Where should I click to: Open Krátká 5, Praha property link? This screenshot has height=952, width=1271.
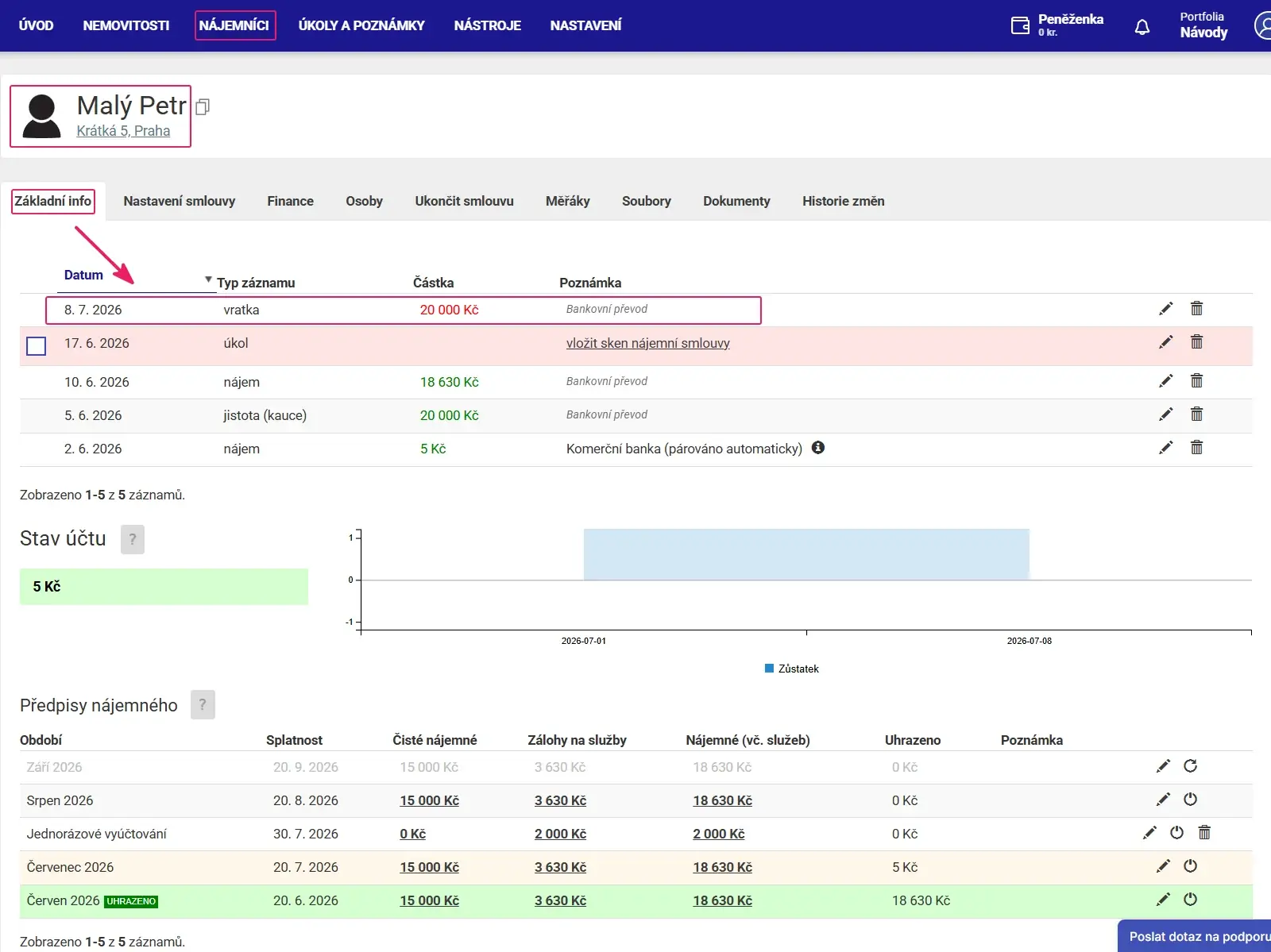coord(123,131)
